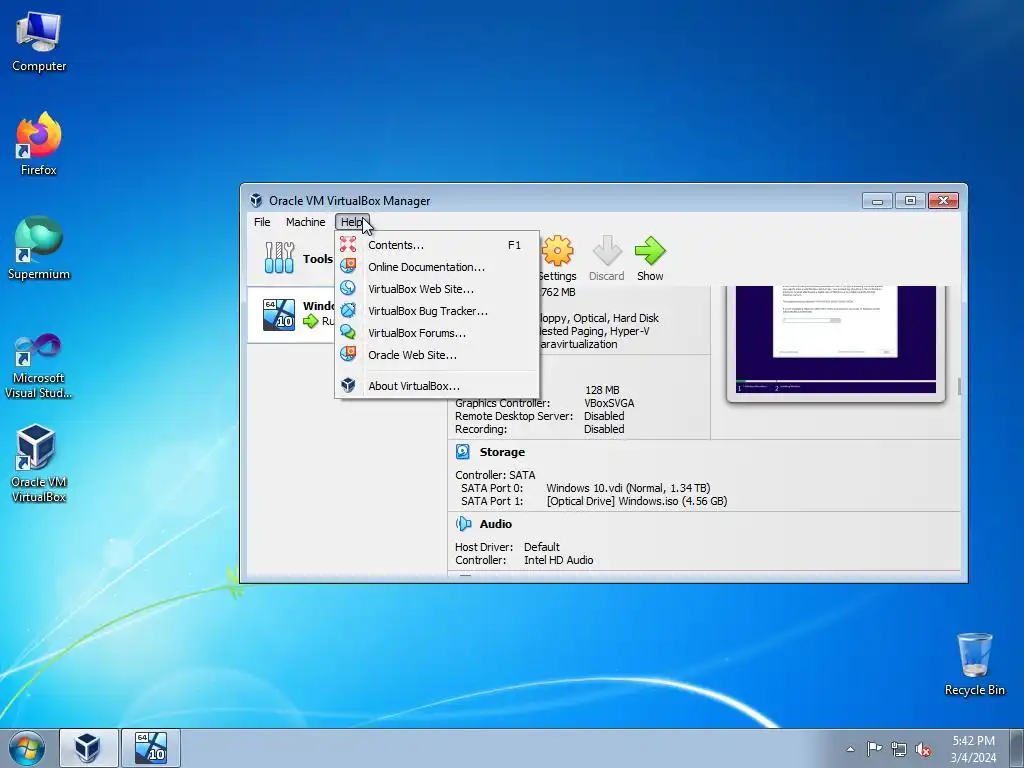1024x768 pixels.
Task: Click 'VBoxSVGA' graphics controller value
Action: [x=609, y=403]
